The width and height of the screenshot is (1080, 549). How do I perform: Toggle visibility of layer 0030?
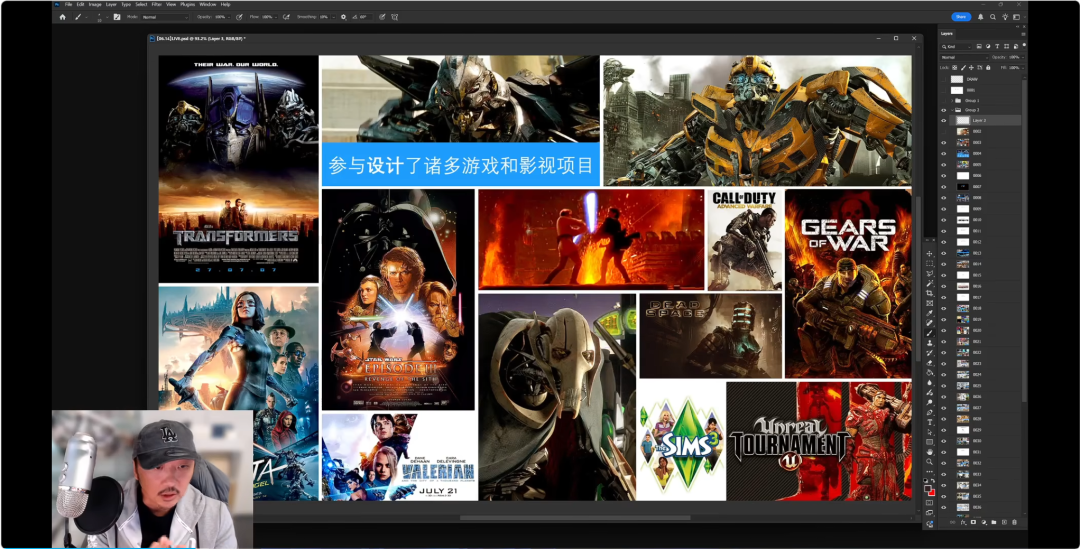point(944,440)
